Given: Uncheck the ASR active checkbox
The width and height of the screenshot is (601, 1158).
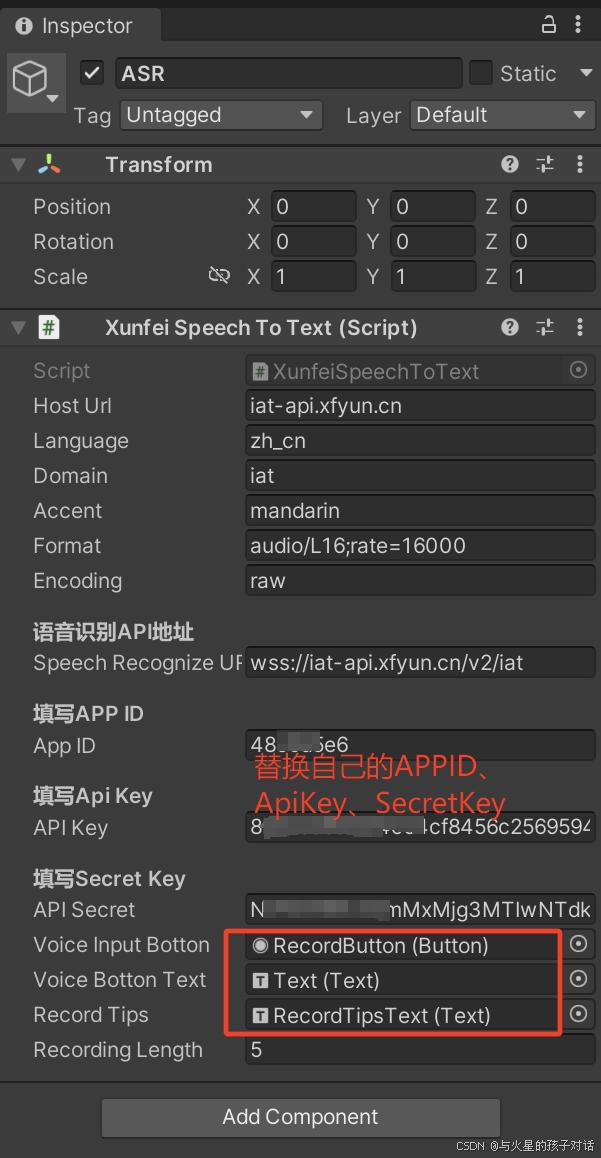Looking at the screenshot, I should [92, 73].
